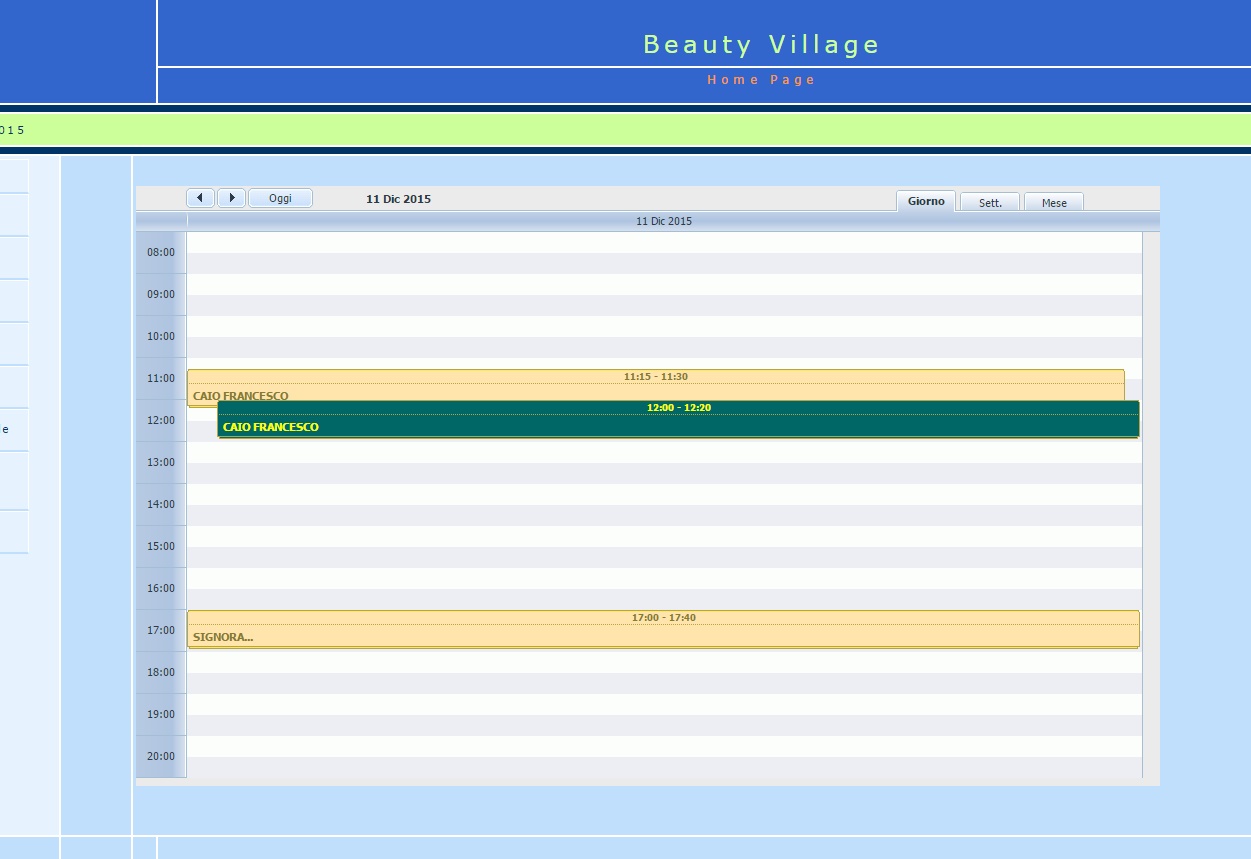Switch to the Mese month view tab
This screenshot has height=859, width=1251.
coord(1054,202)
